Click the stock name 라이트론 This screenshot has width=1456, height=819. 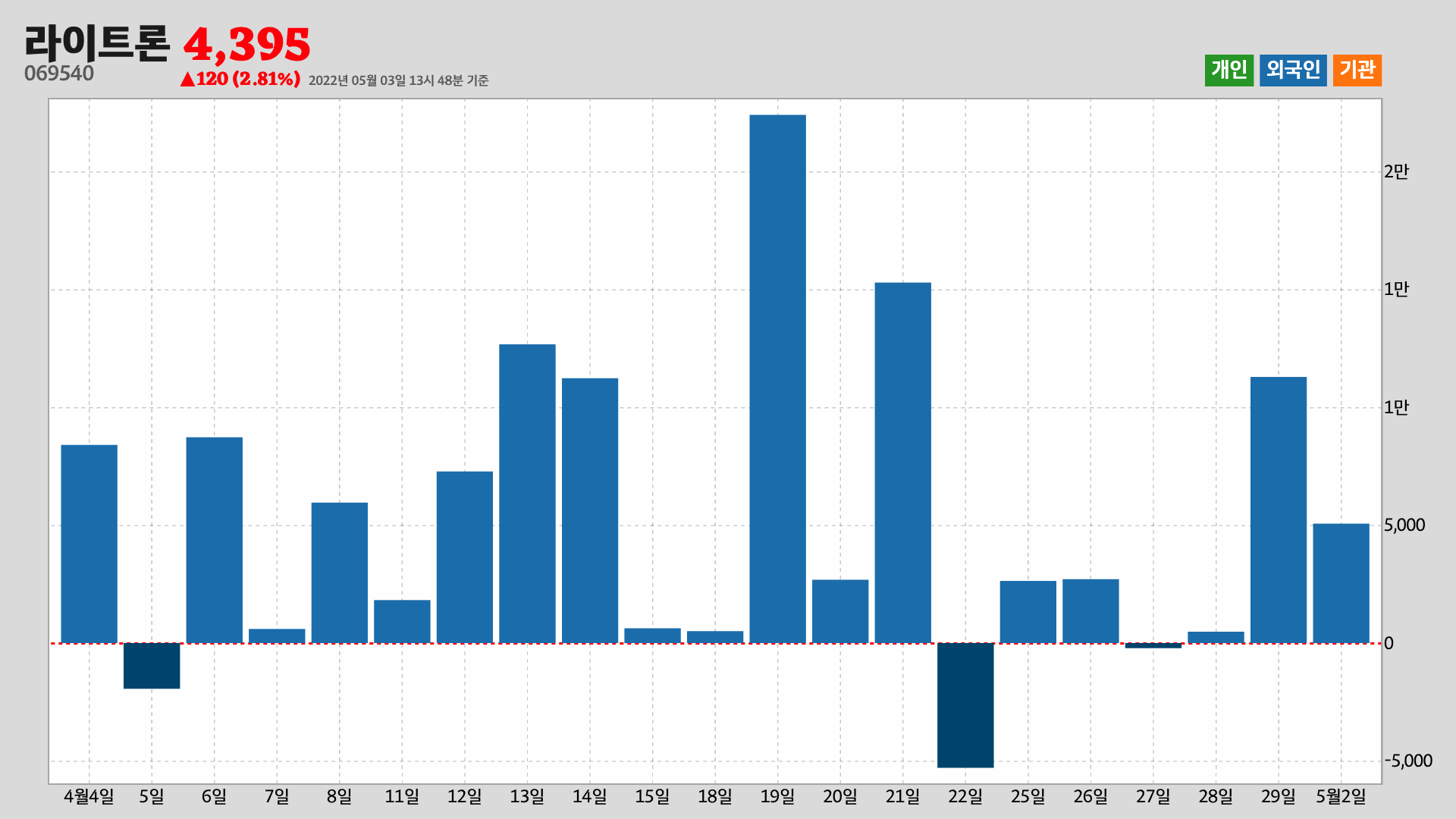coord(97,43)
